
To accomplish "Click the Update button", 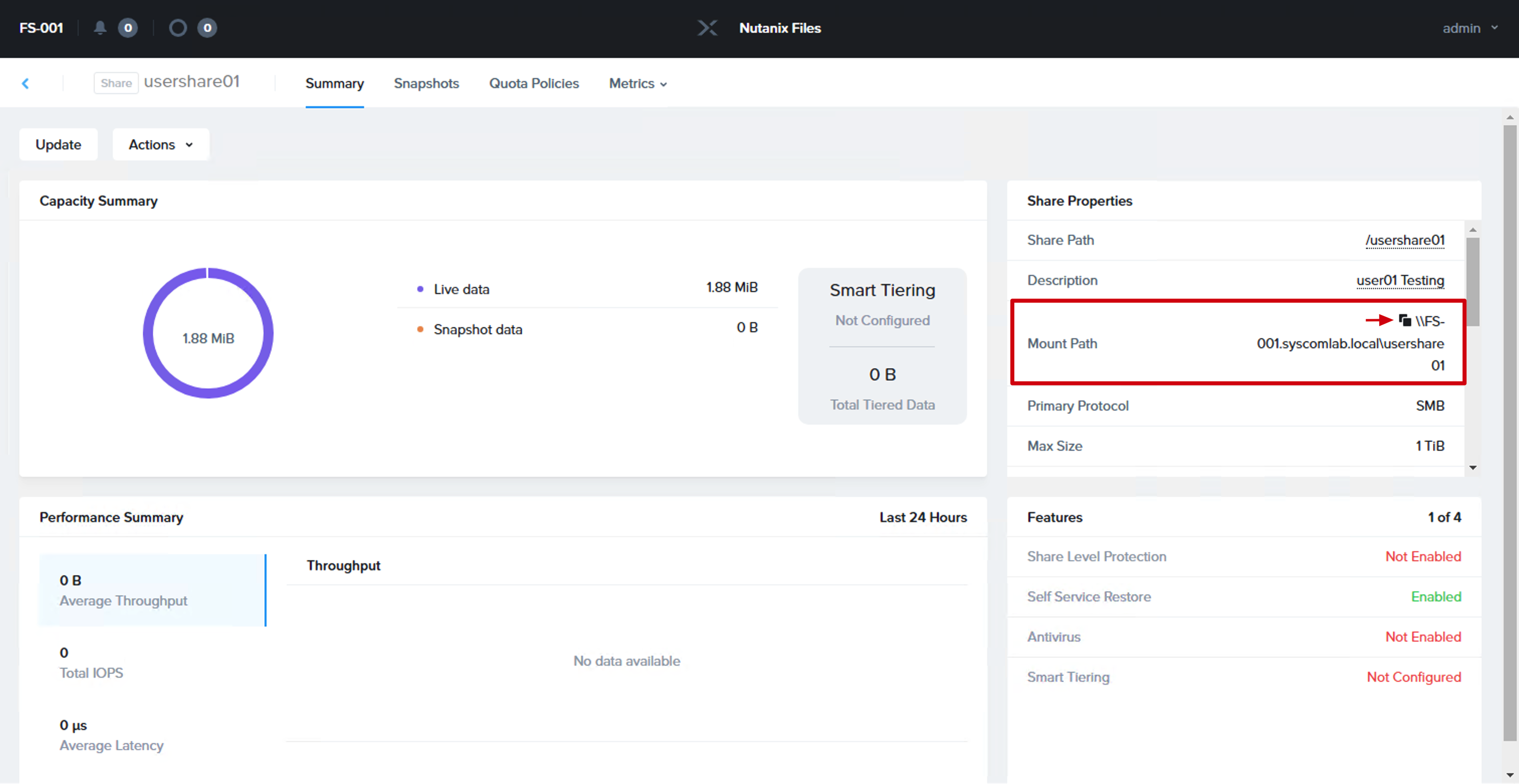I will pos(58,144).
